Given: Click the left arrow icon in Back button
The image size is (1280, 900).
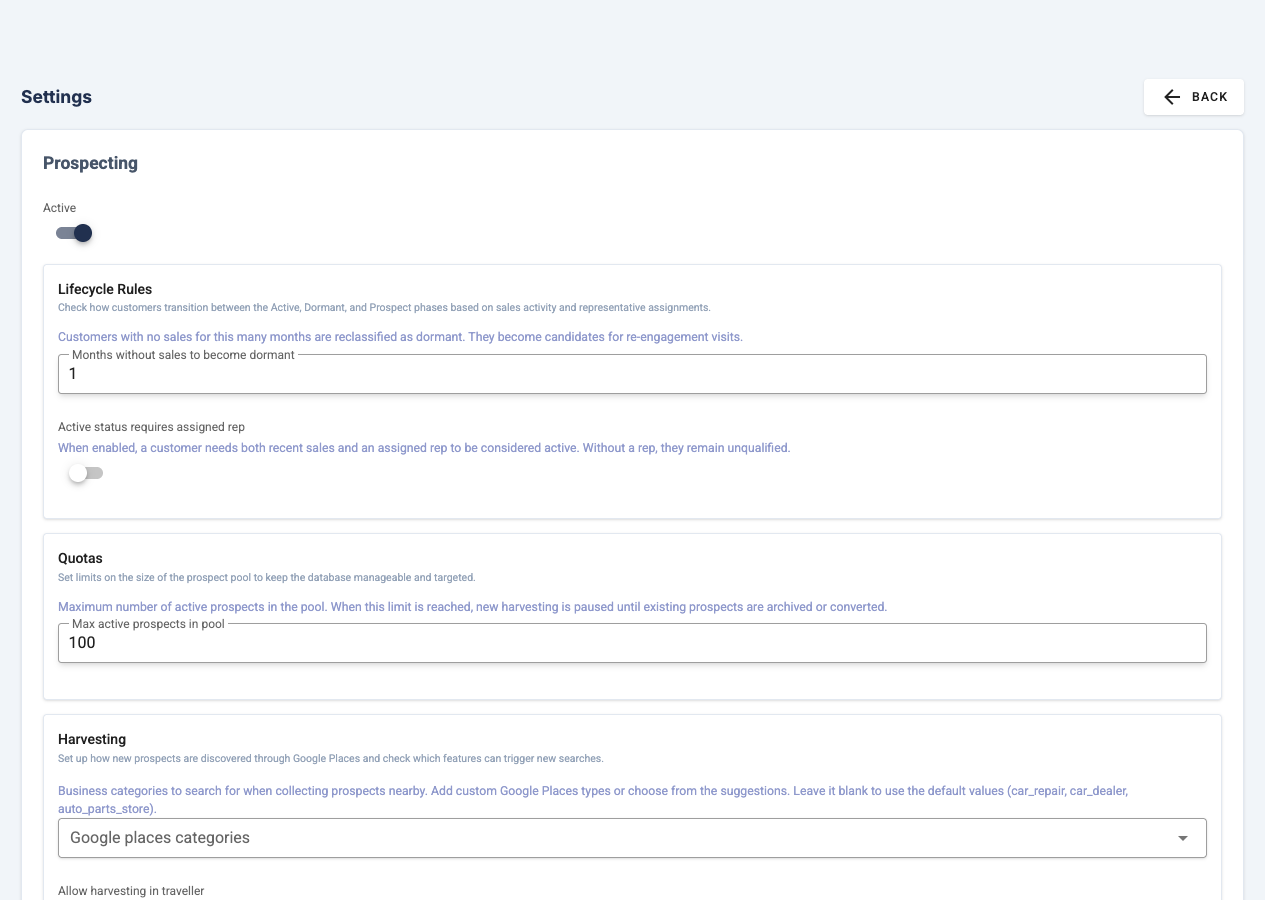Looking at the screenshot, I should tap(1172, 97).
